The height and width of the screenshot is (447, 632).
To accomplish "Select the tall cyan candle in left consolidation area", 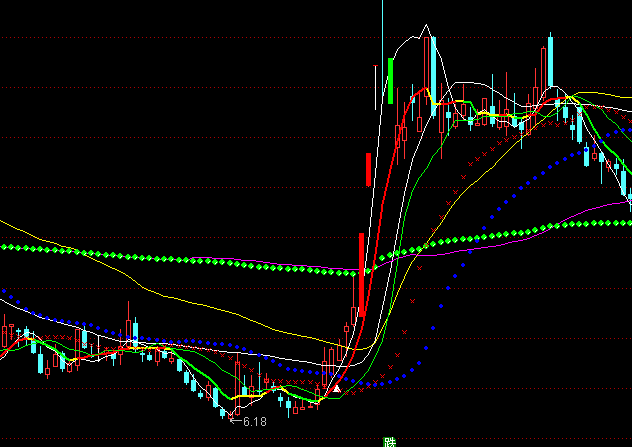I will click(135, 331).
